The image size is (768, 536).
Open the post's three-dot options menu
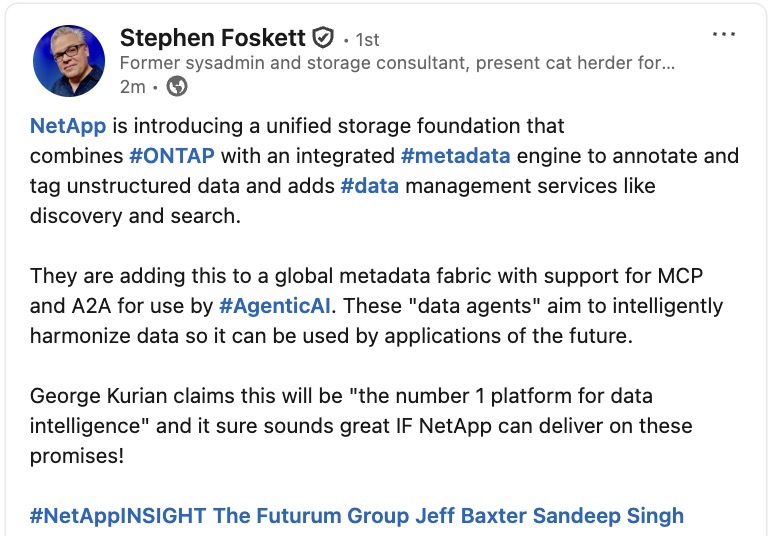tap(723, 34)
